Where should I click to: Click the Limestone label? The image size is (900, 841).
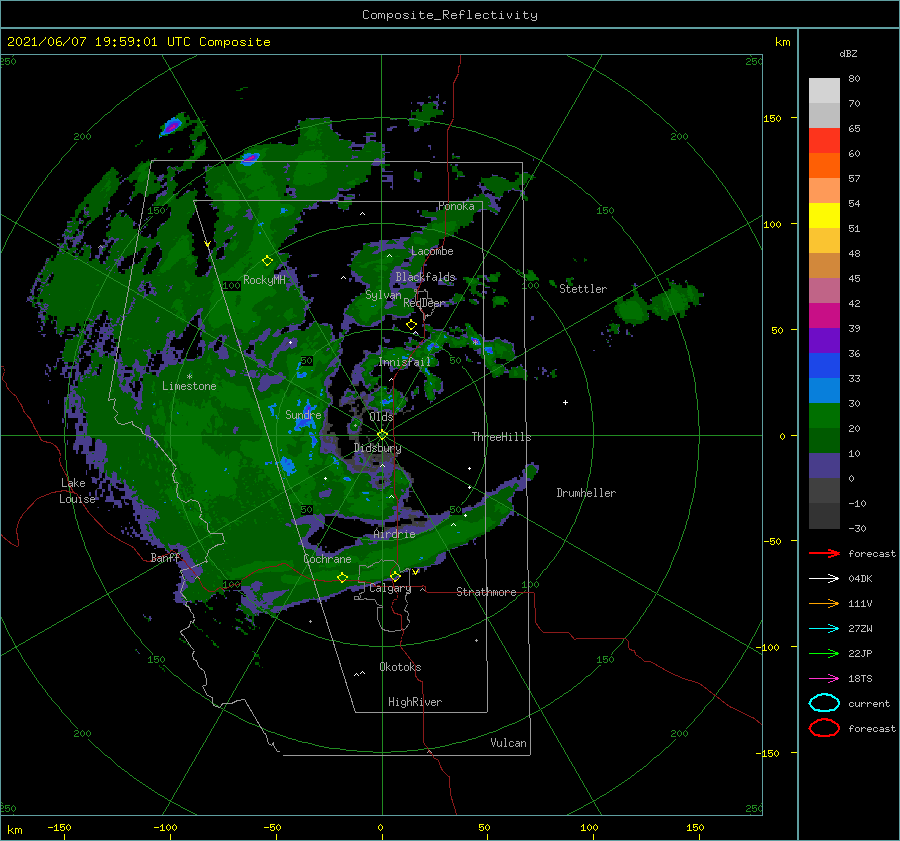tap(189, 386)
